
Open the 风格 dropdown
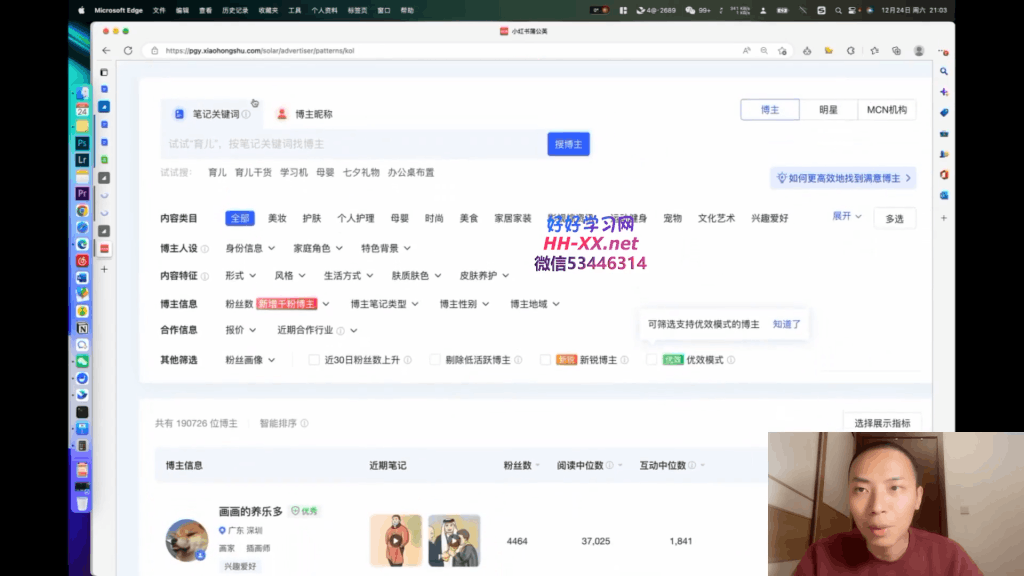click(290, 276)
